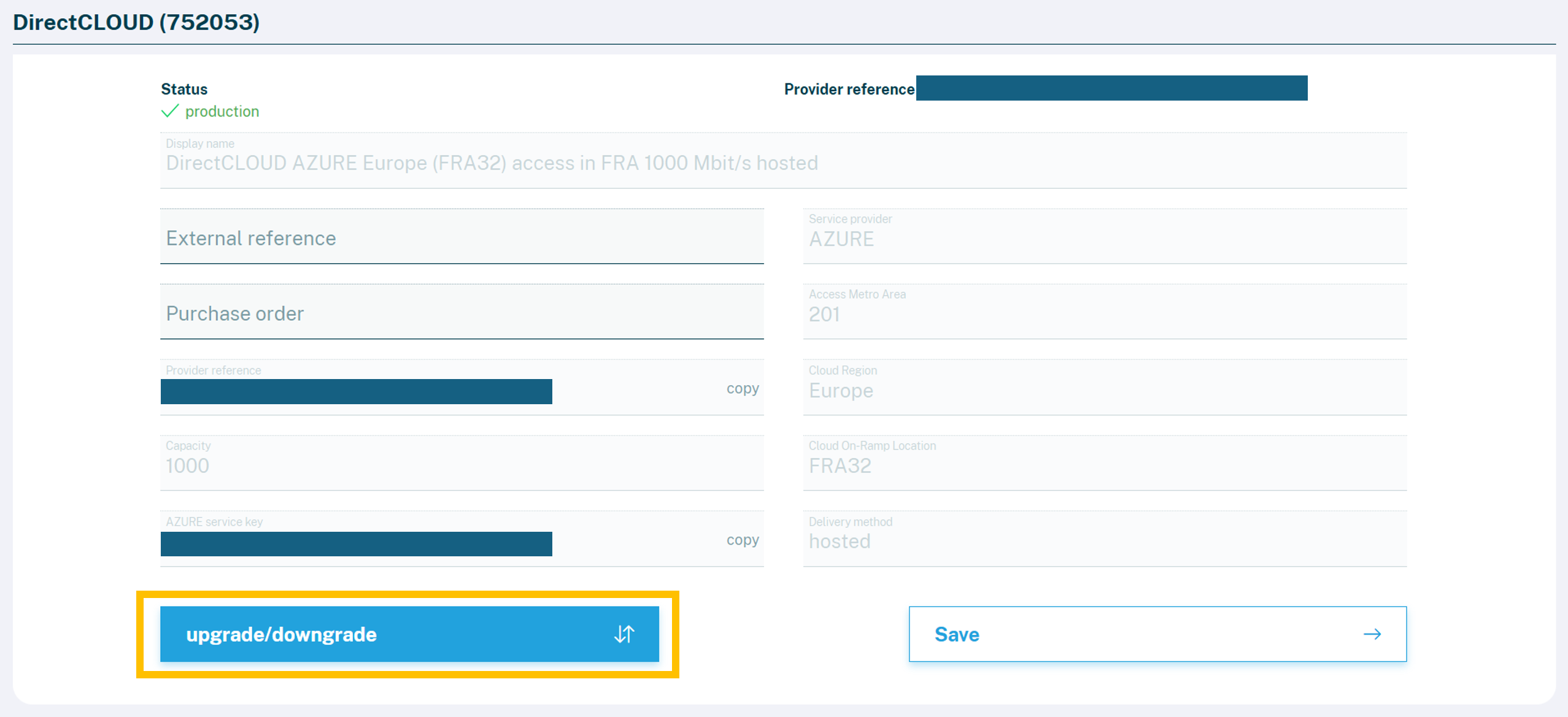
Task: Click the Cloud On-Ramp Location FRA32 value
Action: [840, 466]
